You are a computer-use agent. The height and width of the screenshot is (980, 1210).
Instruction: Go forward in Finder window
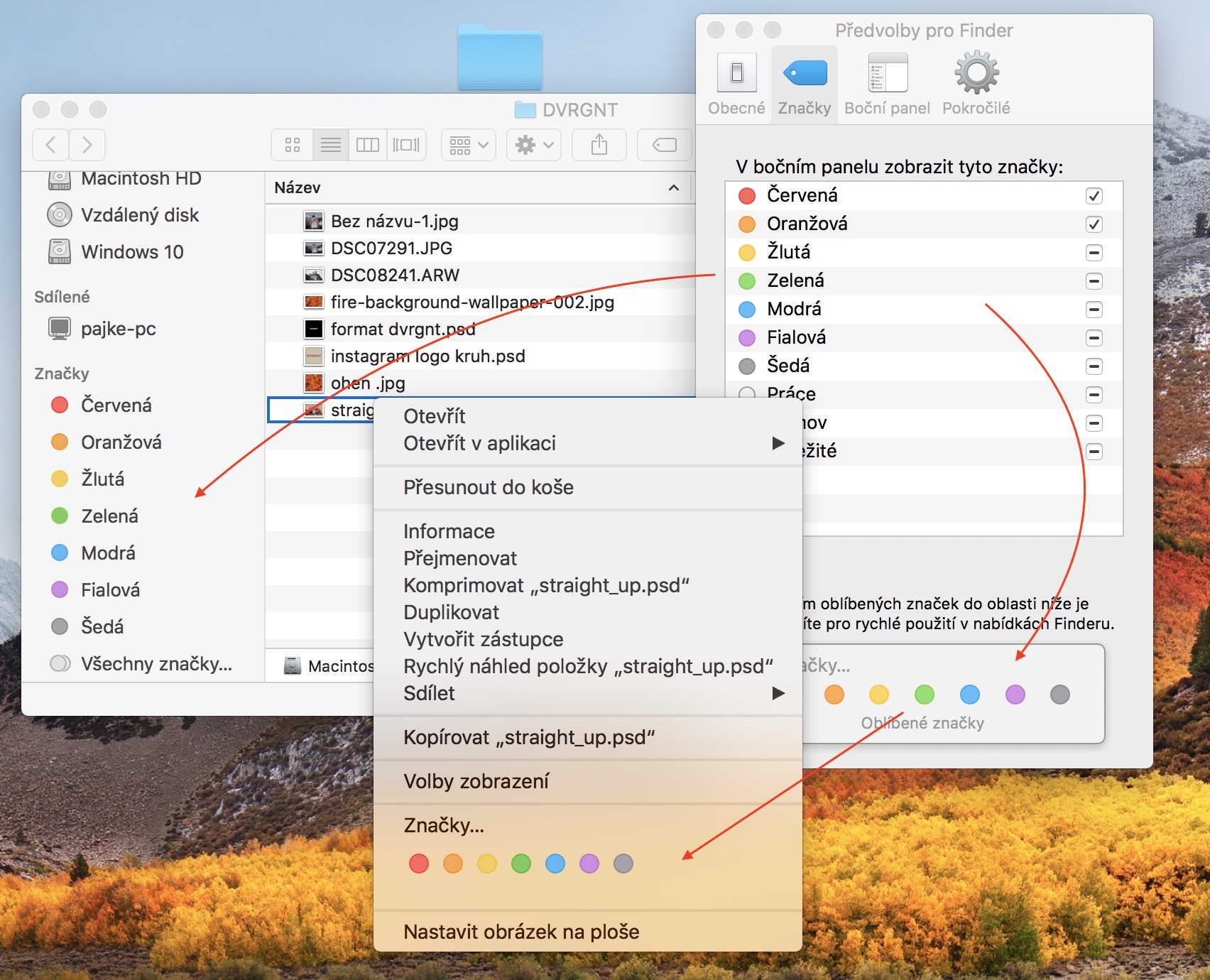point(87,145)
